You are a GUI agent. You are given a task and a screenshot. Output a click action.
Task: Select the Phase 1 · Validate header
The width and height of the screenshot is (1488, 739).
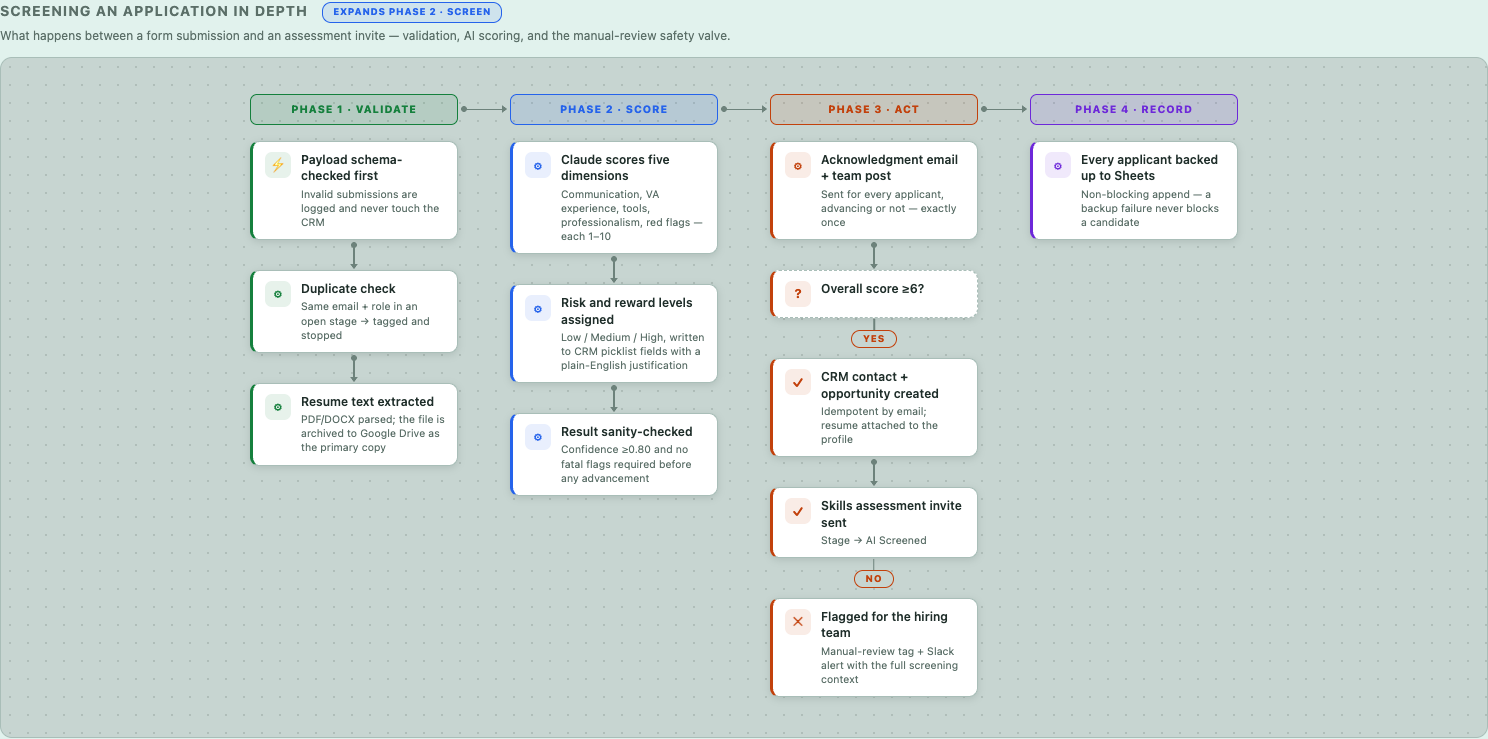354,109
